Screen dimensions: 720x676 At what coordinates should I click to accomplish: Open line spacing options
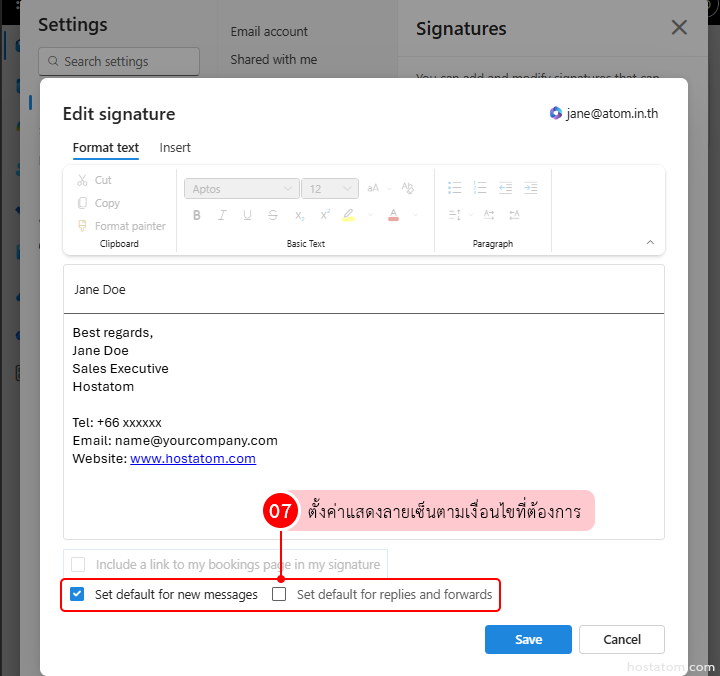[x=455, y=215]
